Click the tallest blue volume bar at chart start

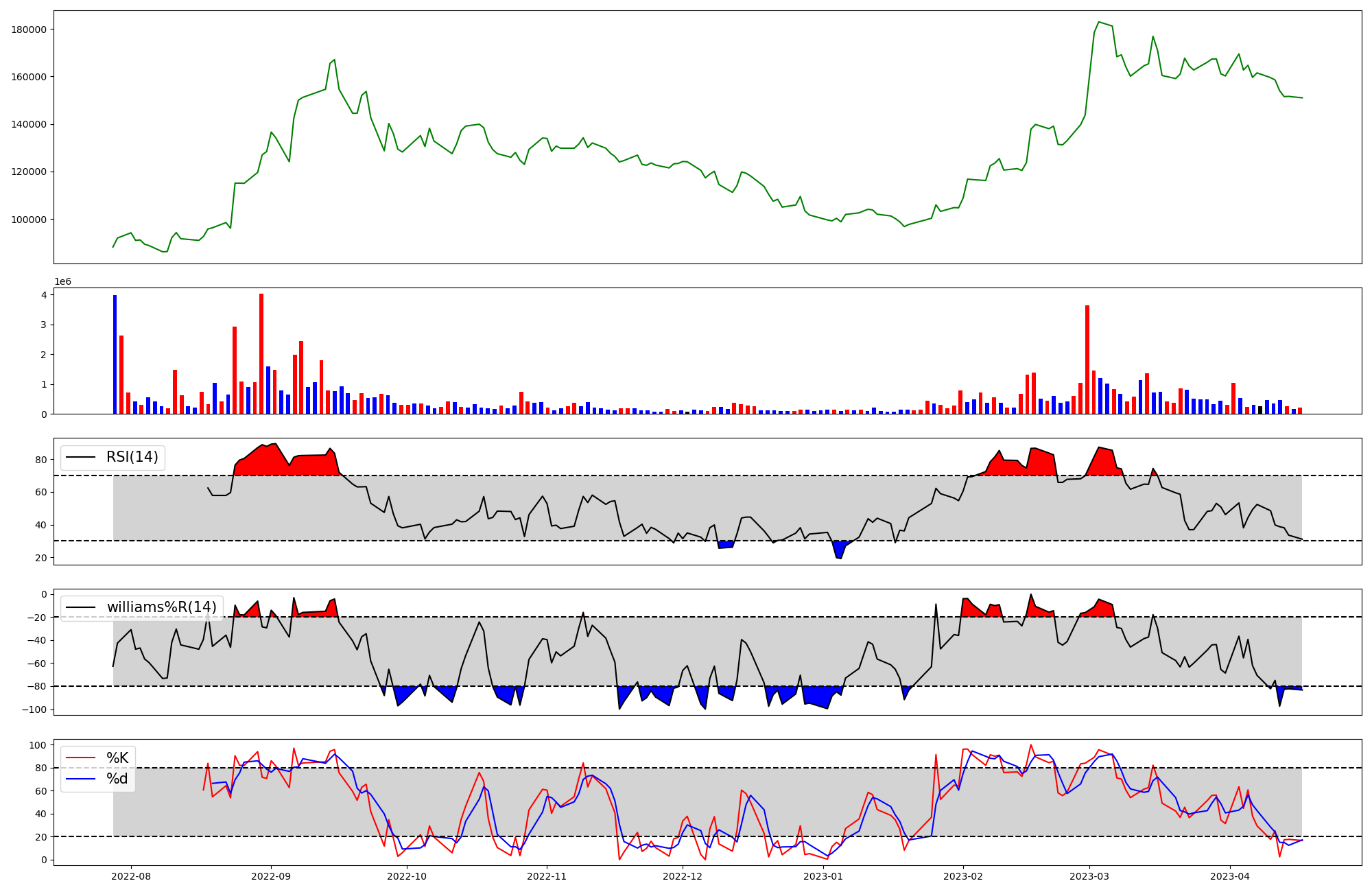115,354
